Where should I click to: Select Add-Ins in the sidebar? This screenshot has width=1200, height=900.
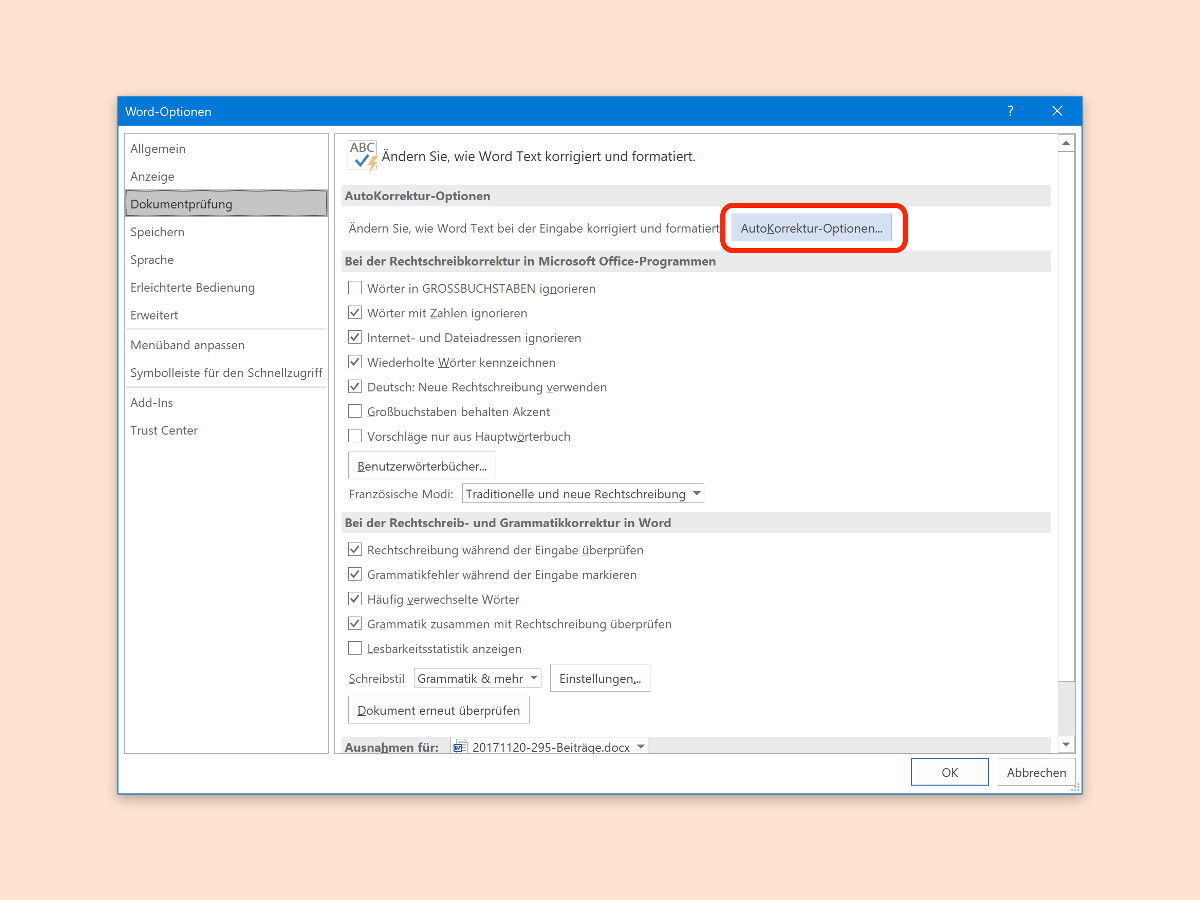tap(226, 403)
